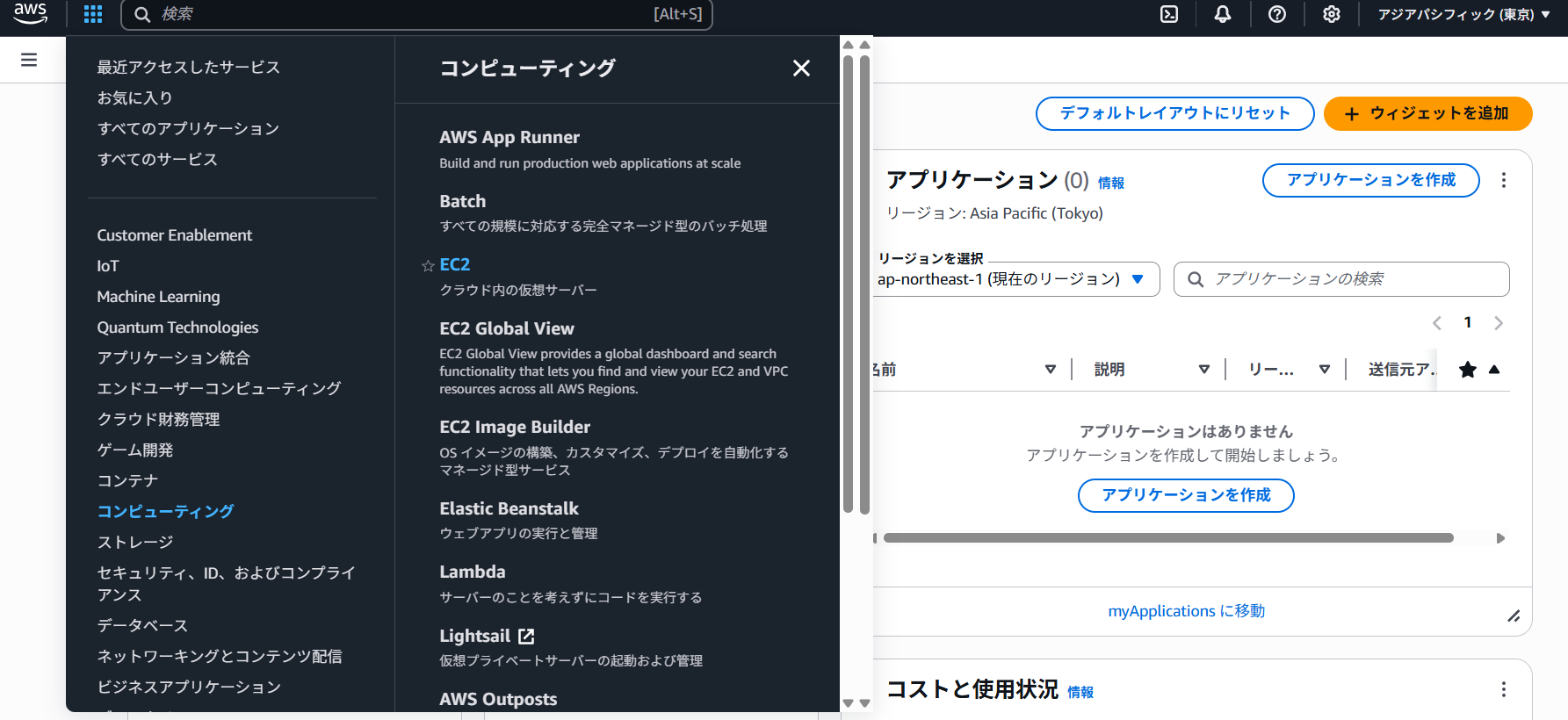Viewport: 1568px width, 720px height.
Task: Open Lambda service
Action: [473, 572]
